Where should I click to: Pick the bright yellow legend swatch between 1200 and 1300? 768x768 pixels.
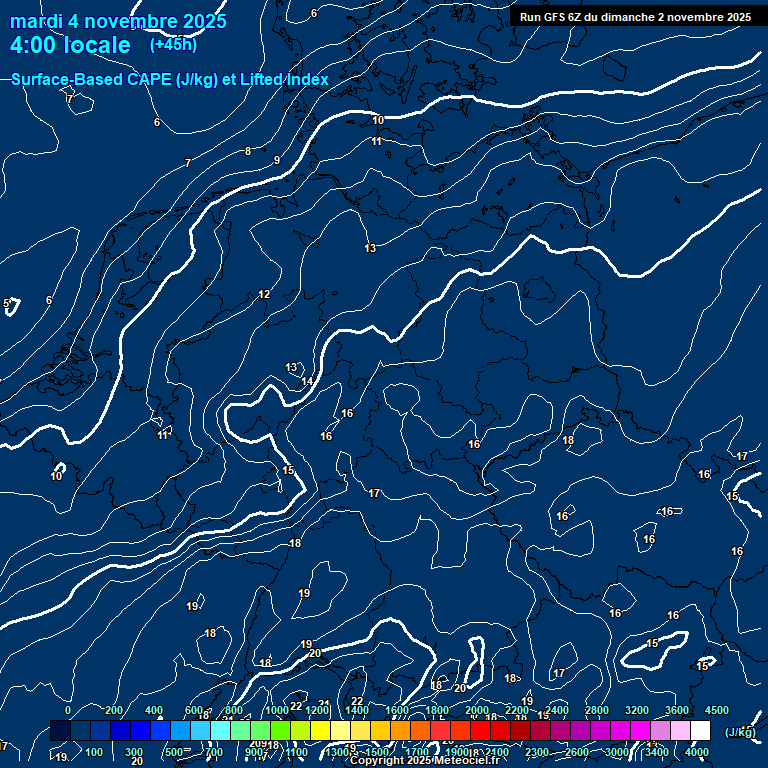(x=320, y=730)
